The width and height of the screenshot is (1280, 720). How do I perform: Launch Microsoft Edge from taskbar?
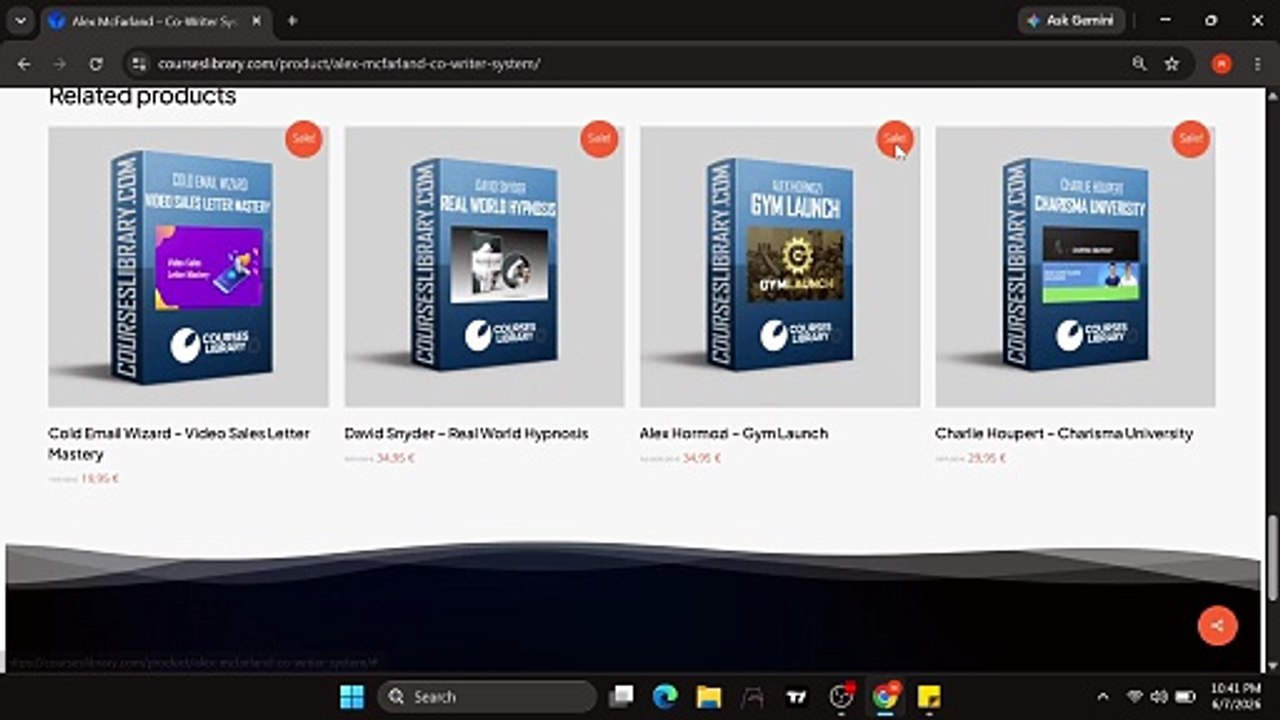pos(665,697)
